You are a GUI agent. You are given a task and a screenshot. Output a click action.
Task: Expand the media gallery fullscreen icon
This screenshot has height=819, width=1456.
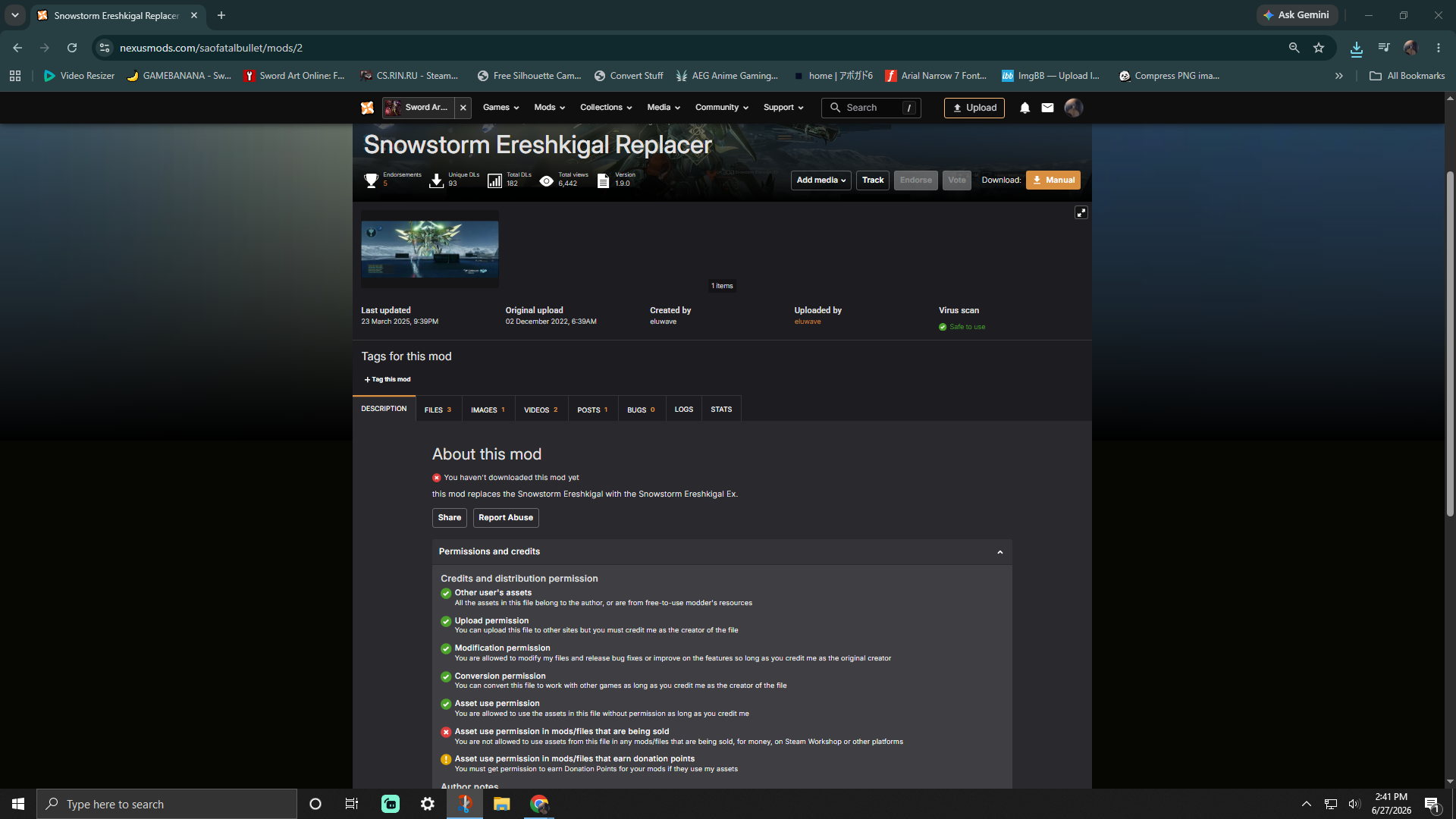(x=1081, y=213)
